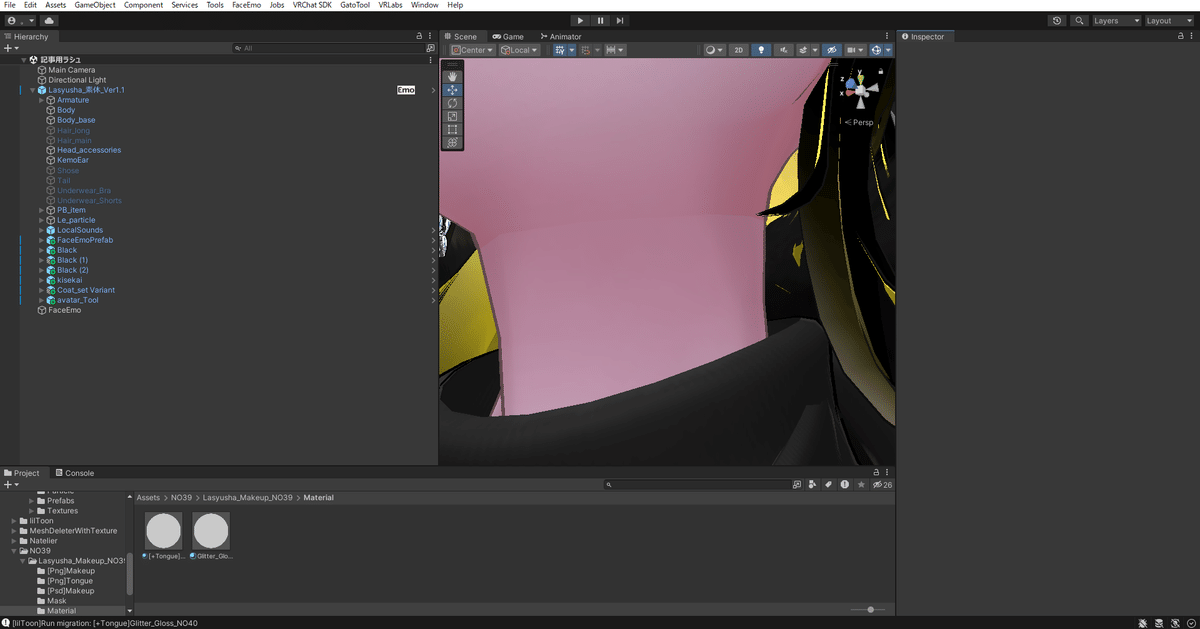Start Play mode
This screenshot has height=629, width=1200.
(x=580, y=20)
